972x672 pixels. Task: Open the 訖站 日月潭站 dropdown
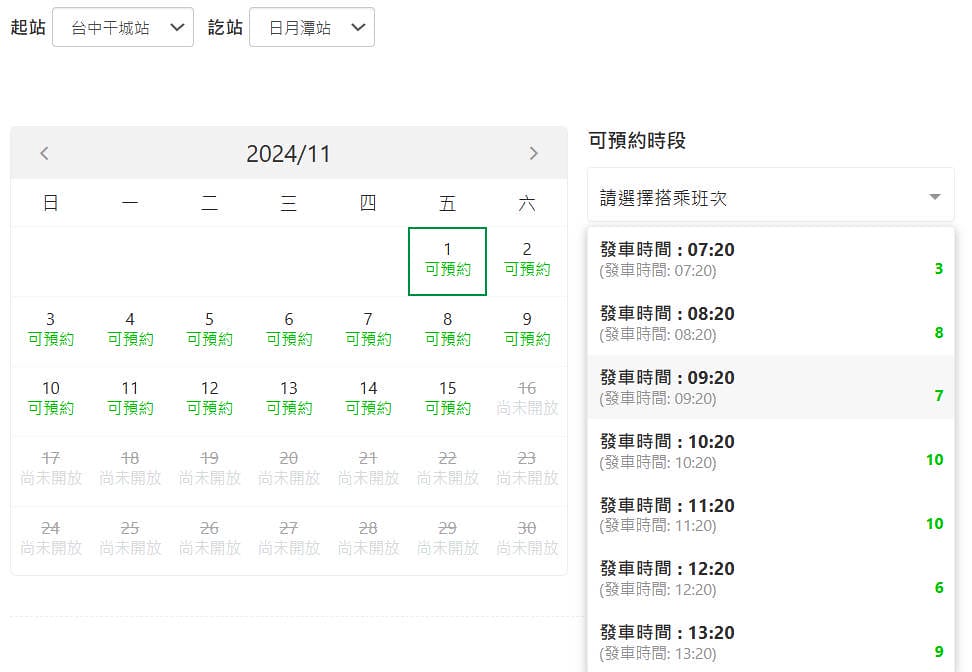pyautogui.click(x=312, y=27)
